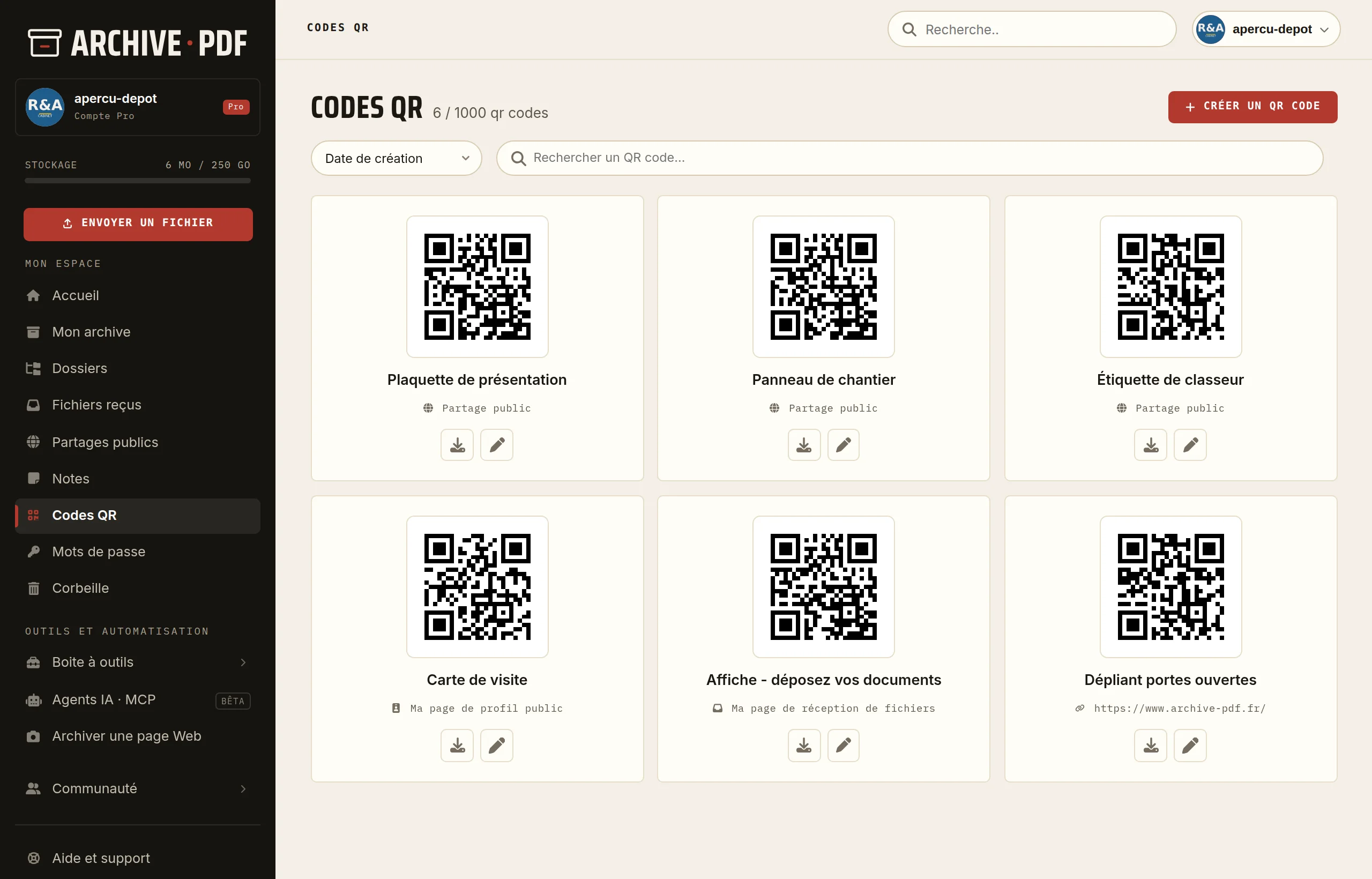Click the https://www.archive-pdf.fr/ link text
This screenshot has height=879, width=1372.
click(1180, 709)
